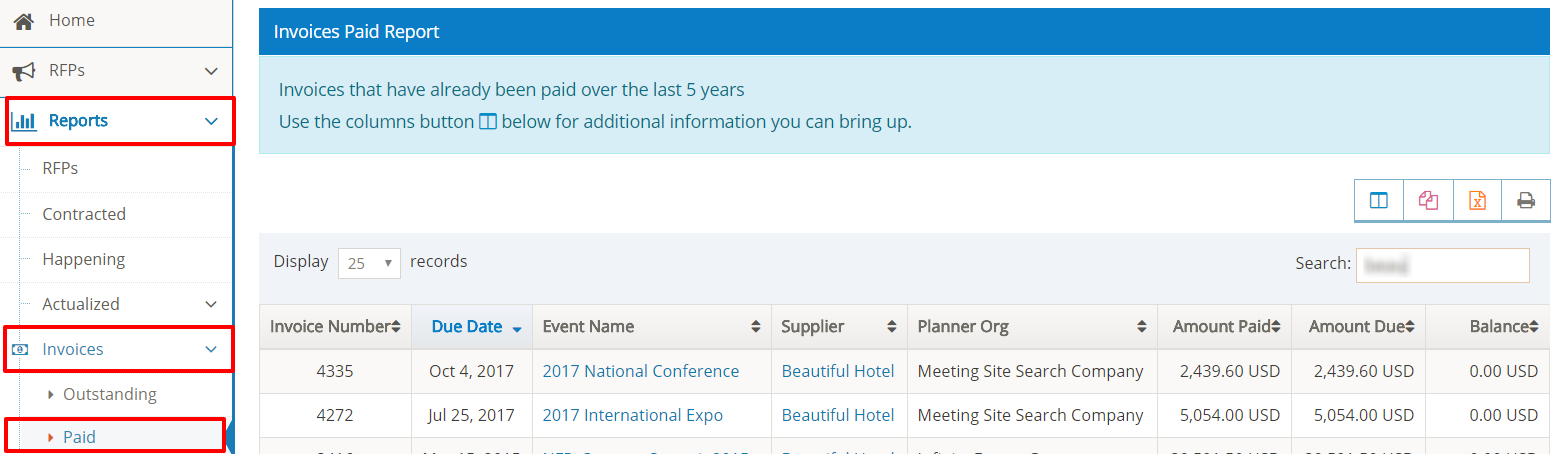This screenshot has height=454, width=1553.
Task: Collapse the Reports menu chevron
Action: pyautogui.click(x=211, y=121)
